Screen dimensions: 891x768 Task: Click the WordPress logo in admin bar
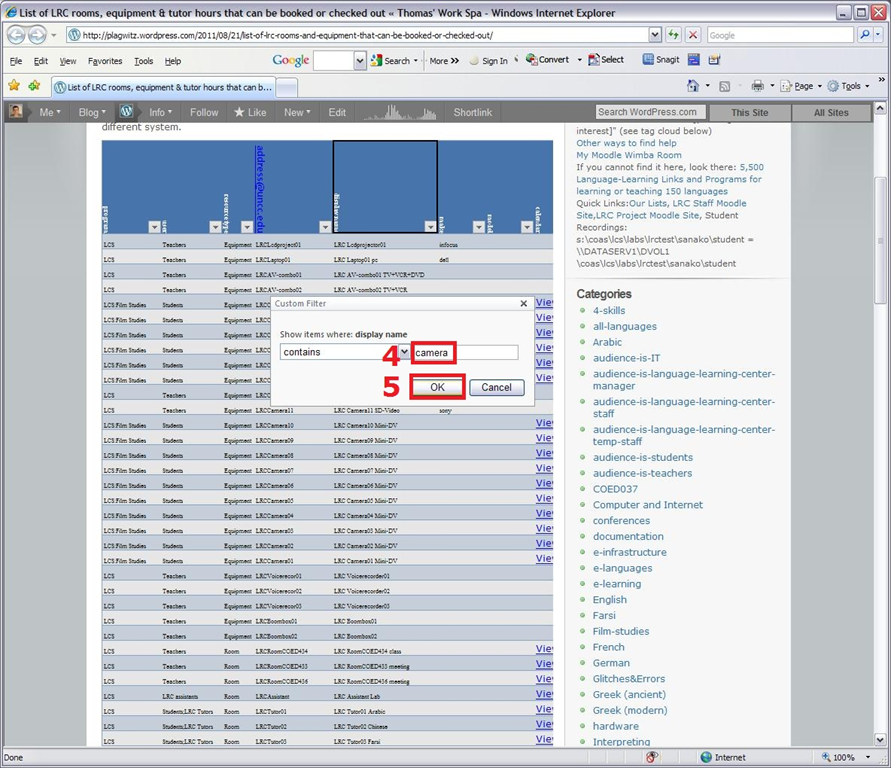click(x=127, y=112)
